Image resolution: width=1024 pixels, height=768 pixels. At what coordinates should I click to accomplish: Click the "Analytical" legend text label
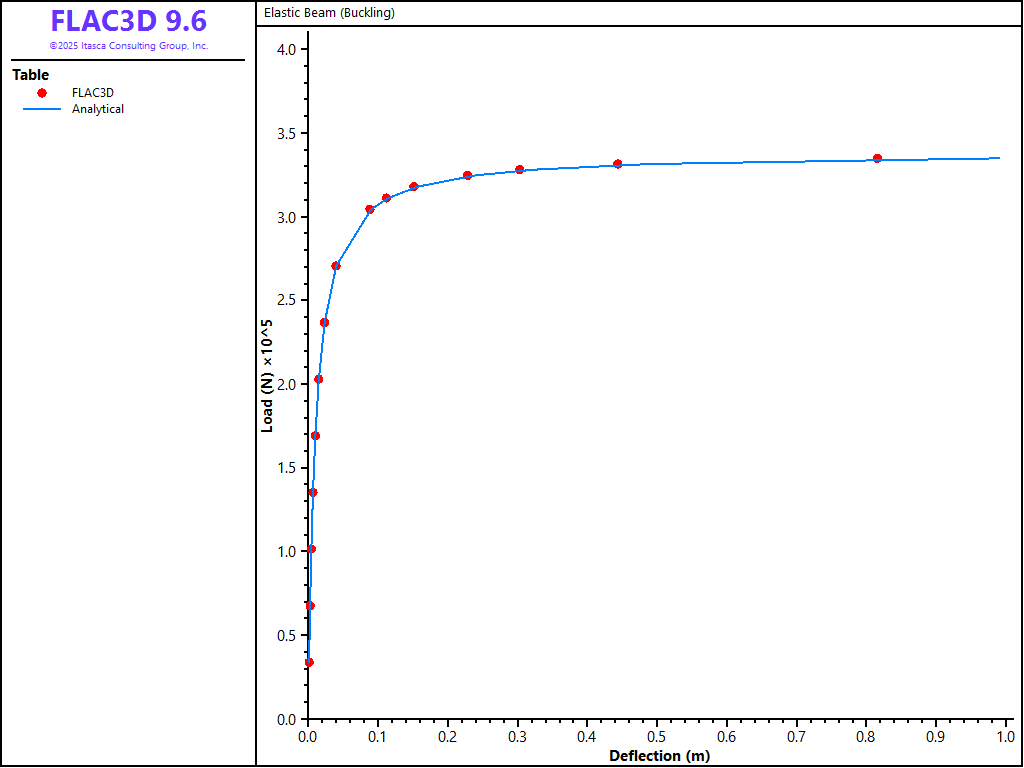point(98,109)
